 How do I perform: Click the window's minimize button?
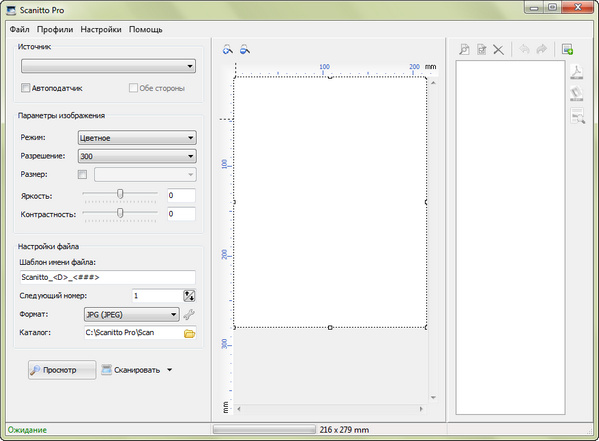[534, 7]
